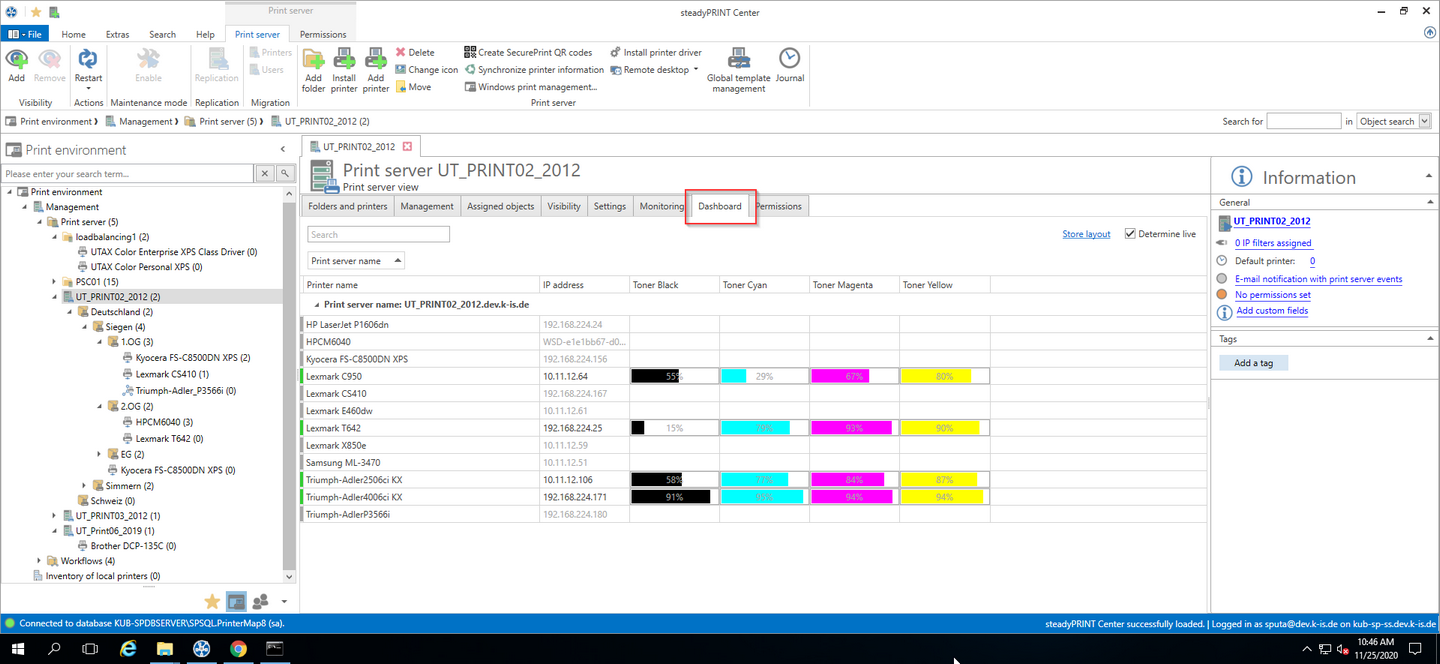
Task: Click the 0 IP filters assigned link
Action: (1273, 243)
